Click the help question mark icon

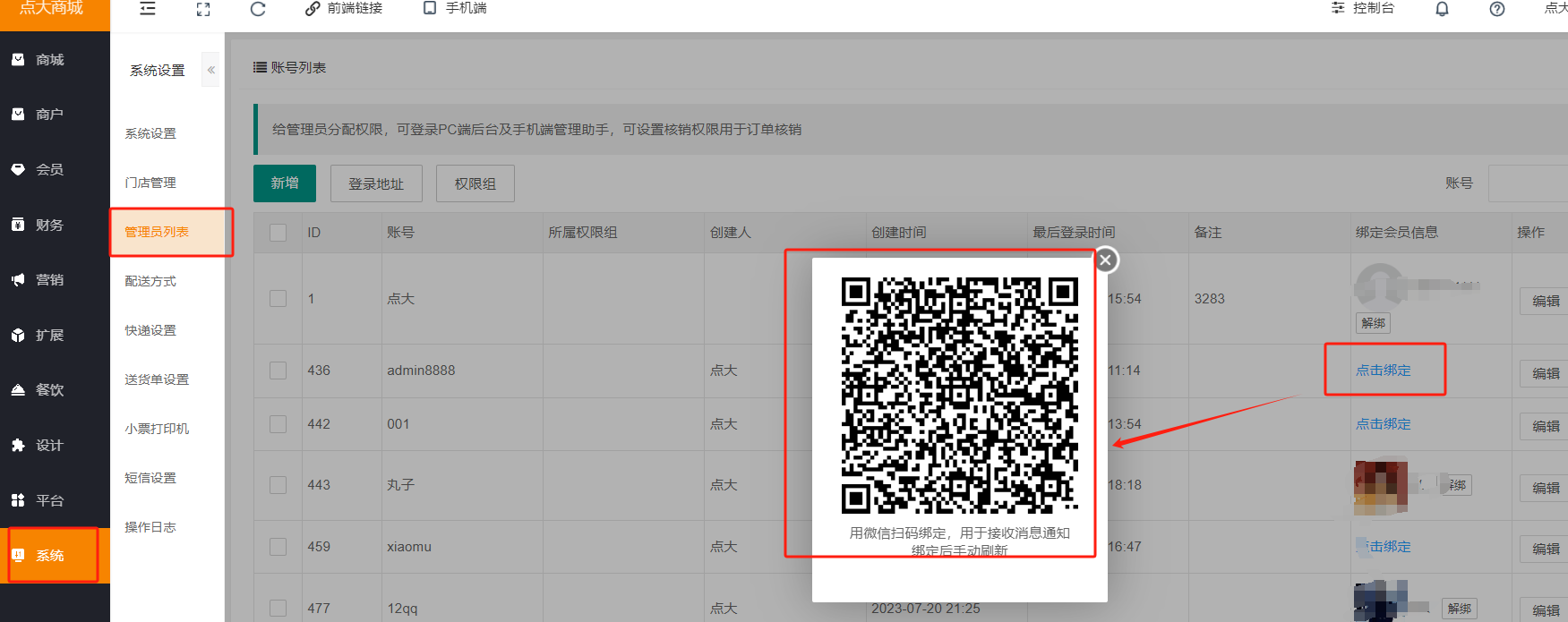point(1497,9)
